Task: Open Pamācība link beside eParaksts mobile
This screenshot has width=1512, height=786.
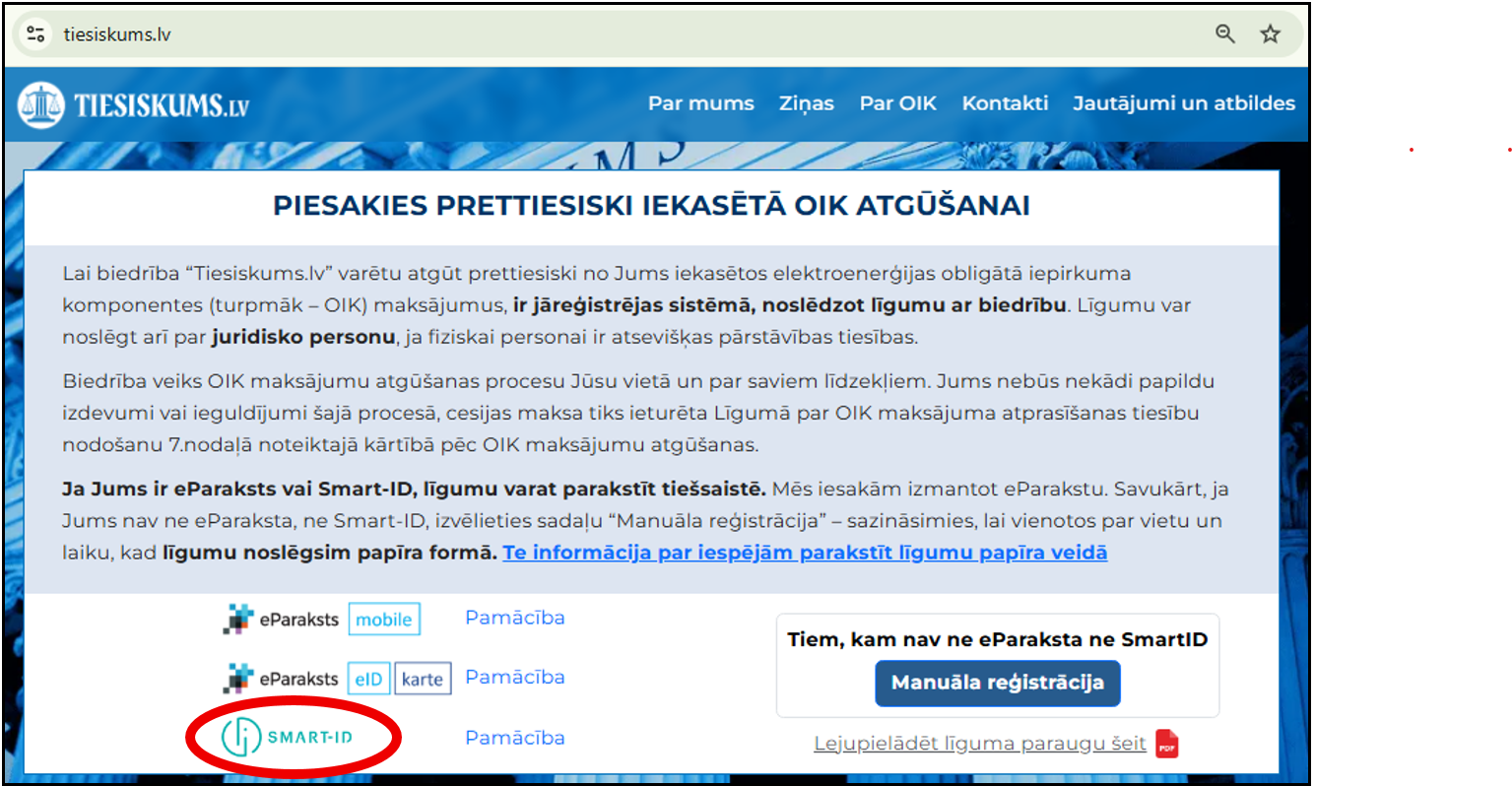Action: (x=514, y=618)
